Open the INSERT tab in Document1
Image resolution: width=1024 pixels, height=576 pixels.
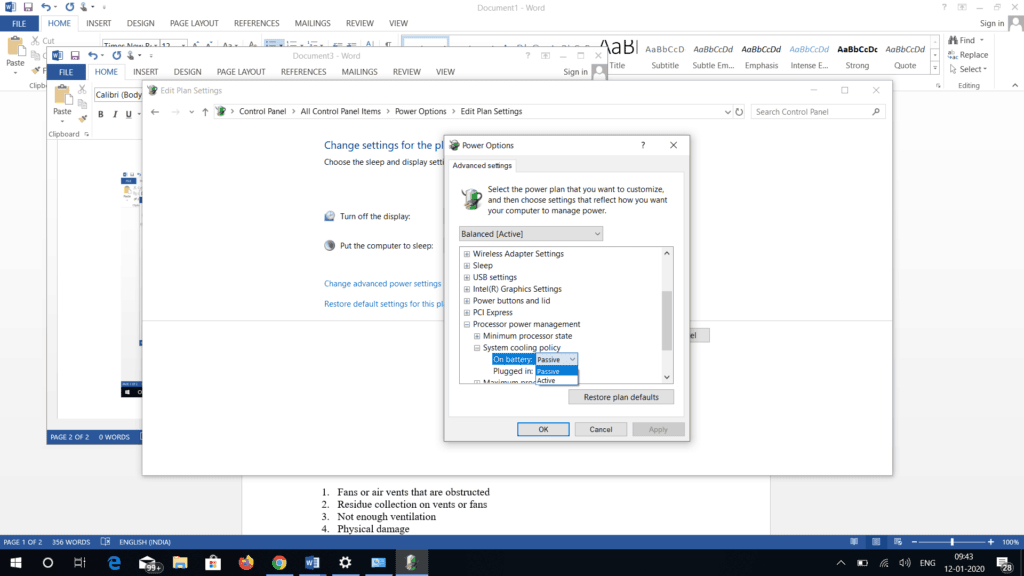(x=99, y=24)
